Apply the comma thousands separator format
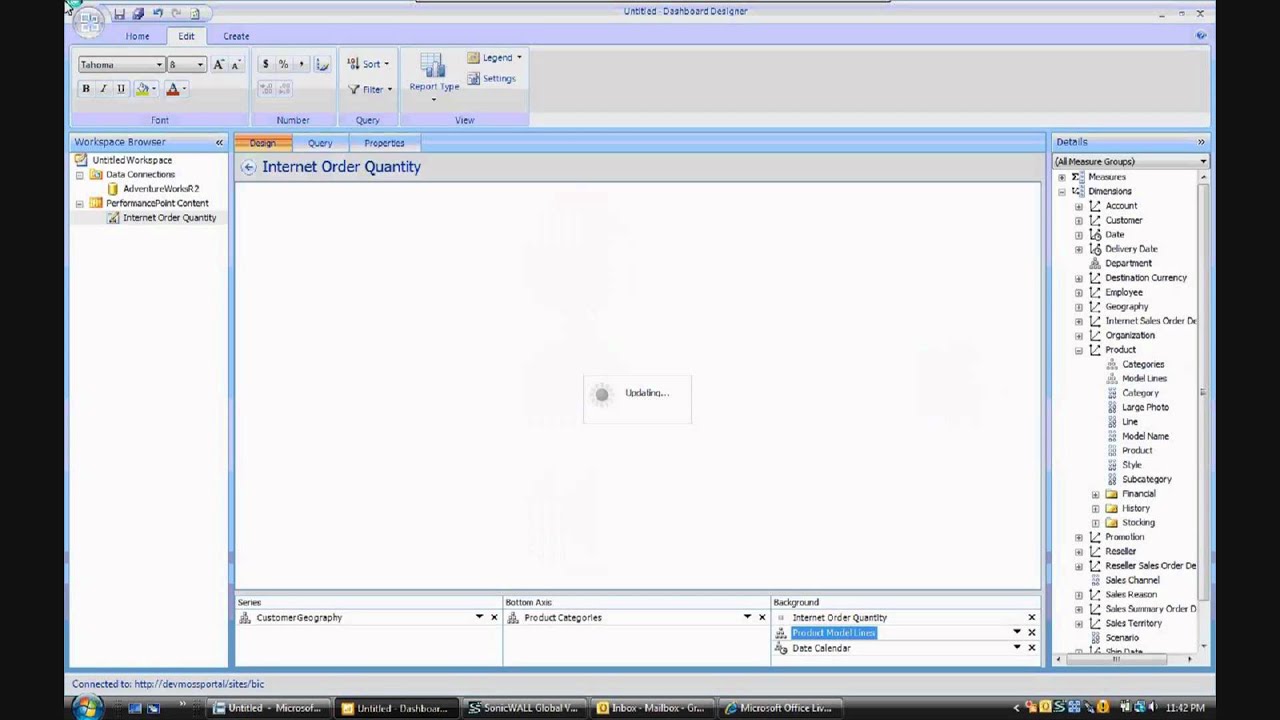 [x=301, y=64]
